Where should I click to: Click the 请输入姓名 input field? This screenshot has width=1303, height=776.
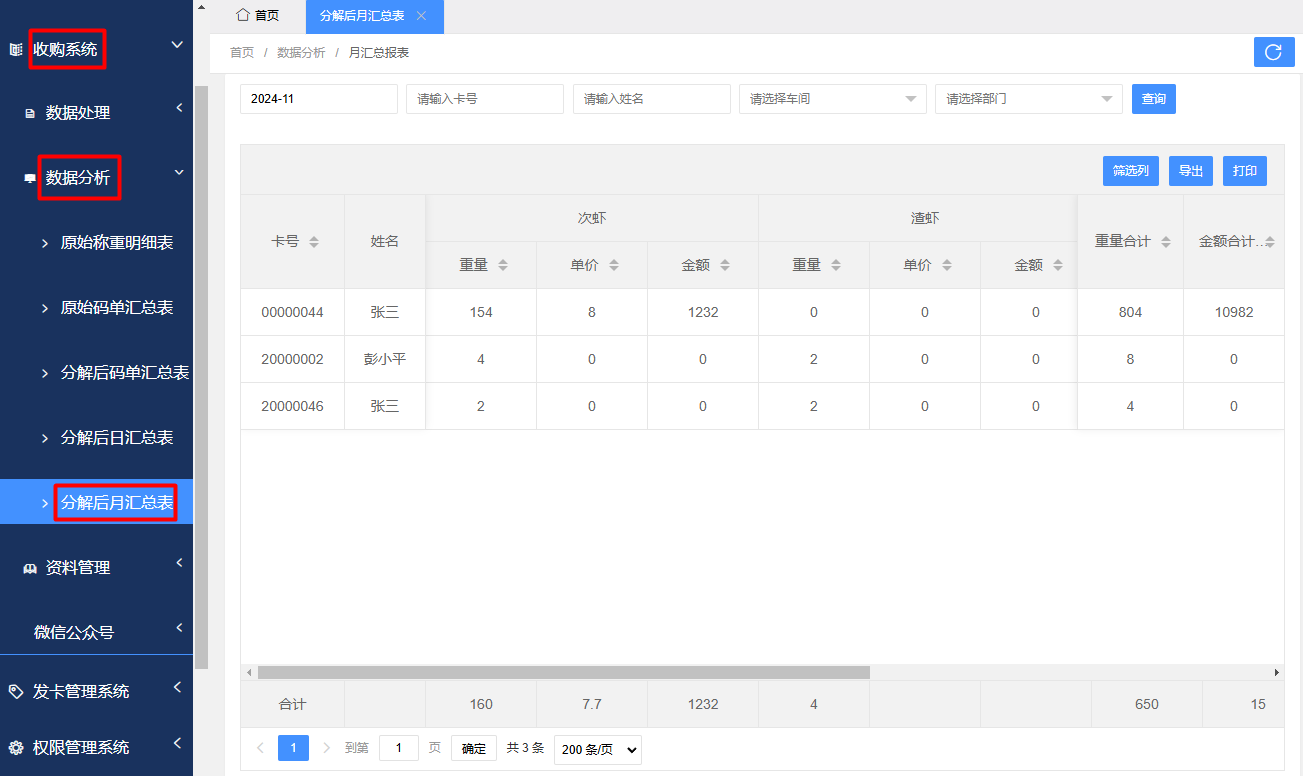pos(652,99)
